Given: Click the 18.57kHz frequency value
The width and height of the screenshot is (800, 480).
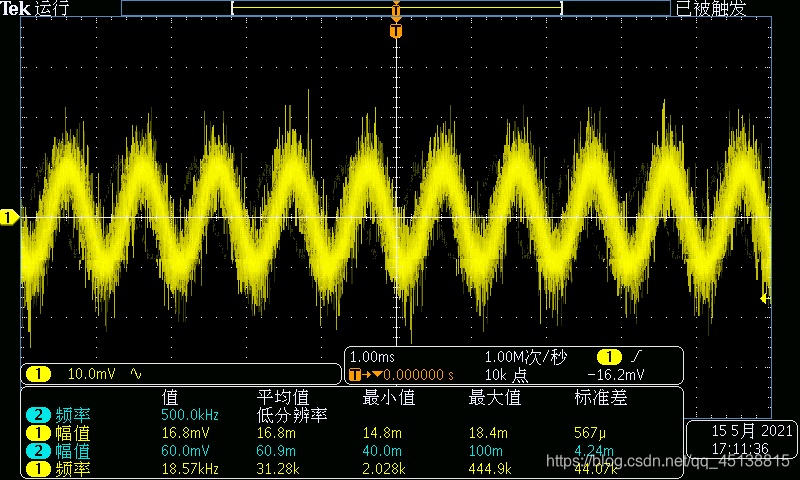Looking at the screenshot, I should point(190,469).
